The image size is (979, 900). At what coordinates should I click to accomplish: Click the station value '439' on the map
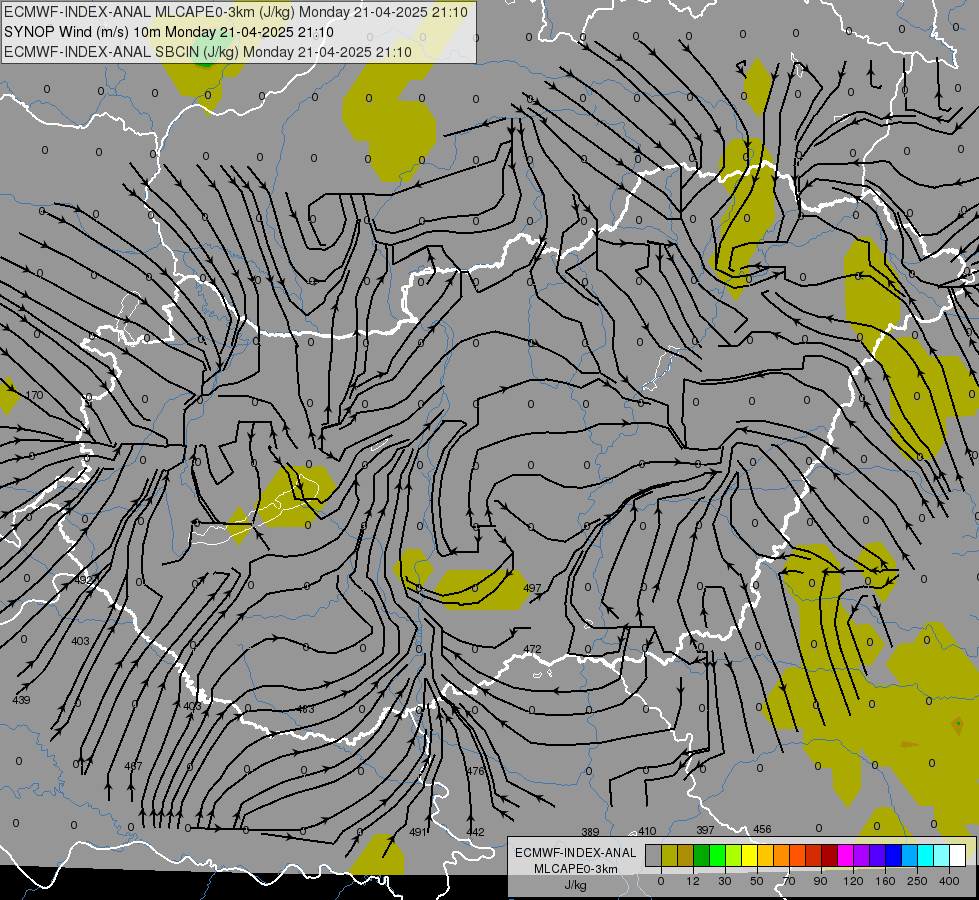tap(21, 700)
